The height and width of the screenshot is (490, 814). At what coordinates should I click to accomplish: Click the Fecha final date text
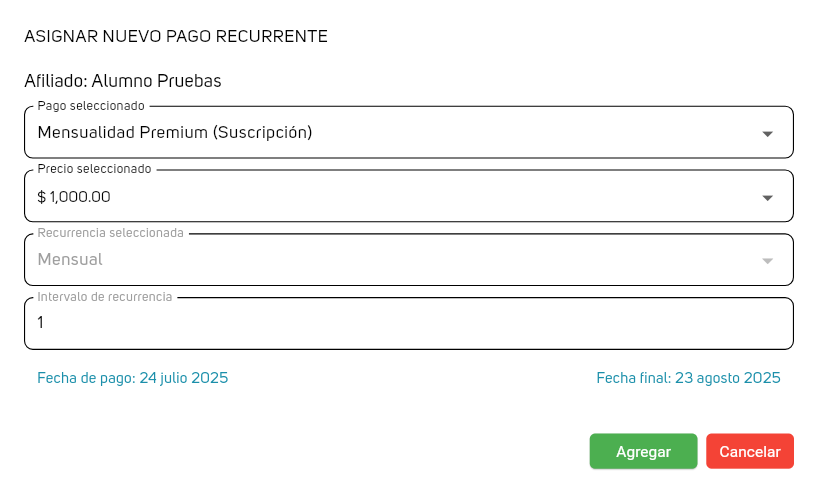688,378
